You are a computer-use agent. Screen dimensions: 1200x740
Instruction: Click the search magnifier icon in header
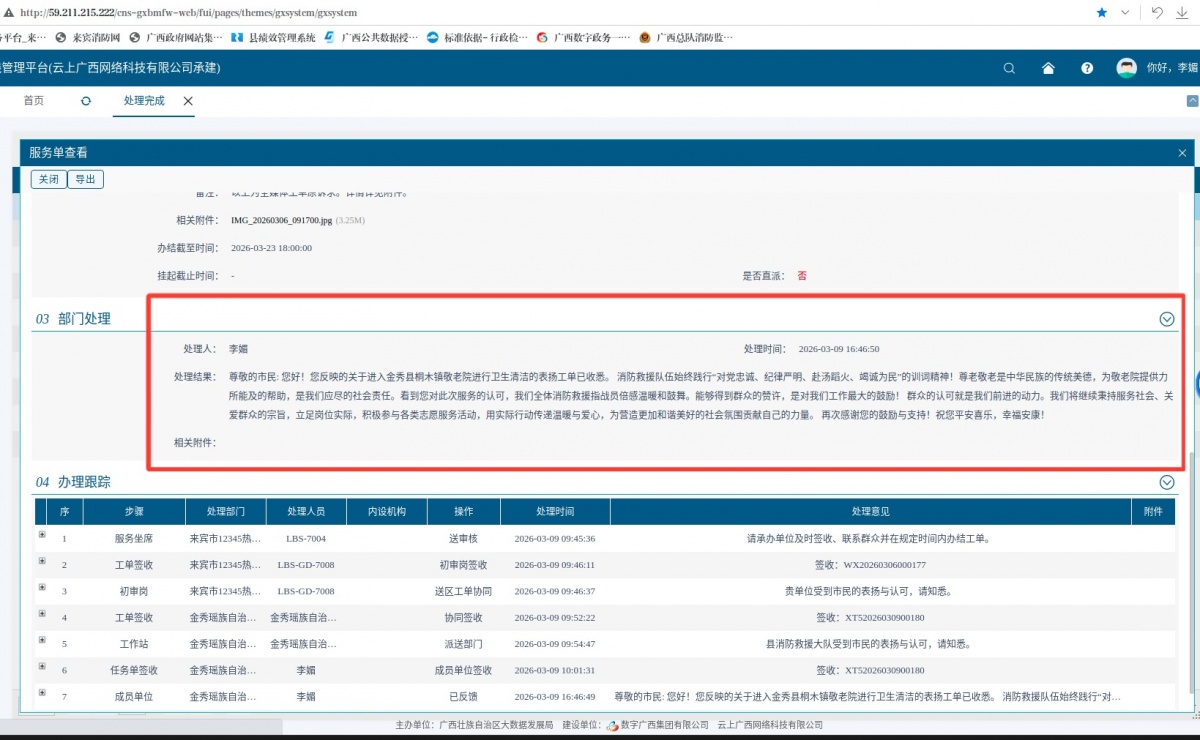1009,68
